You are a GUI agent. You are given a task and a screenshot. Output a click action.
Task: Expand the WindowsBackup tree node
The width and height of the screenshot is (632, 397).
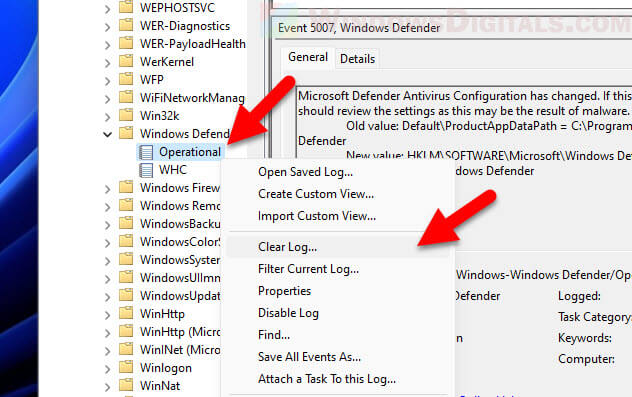107,225
